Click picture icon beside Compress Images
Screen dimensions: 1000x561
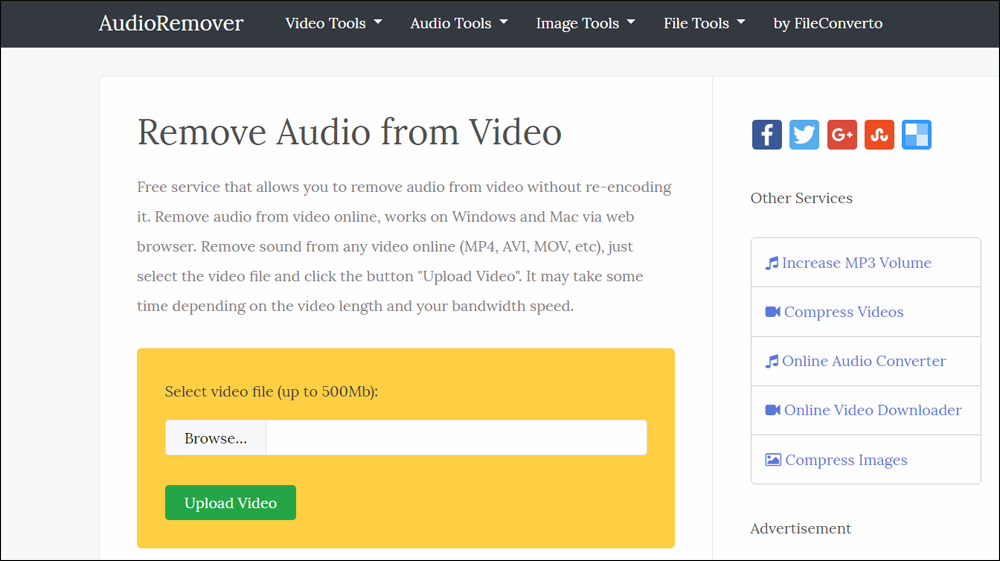773,460
